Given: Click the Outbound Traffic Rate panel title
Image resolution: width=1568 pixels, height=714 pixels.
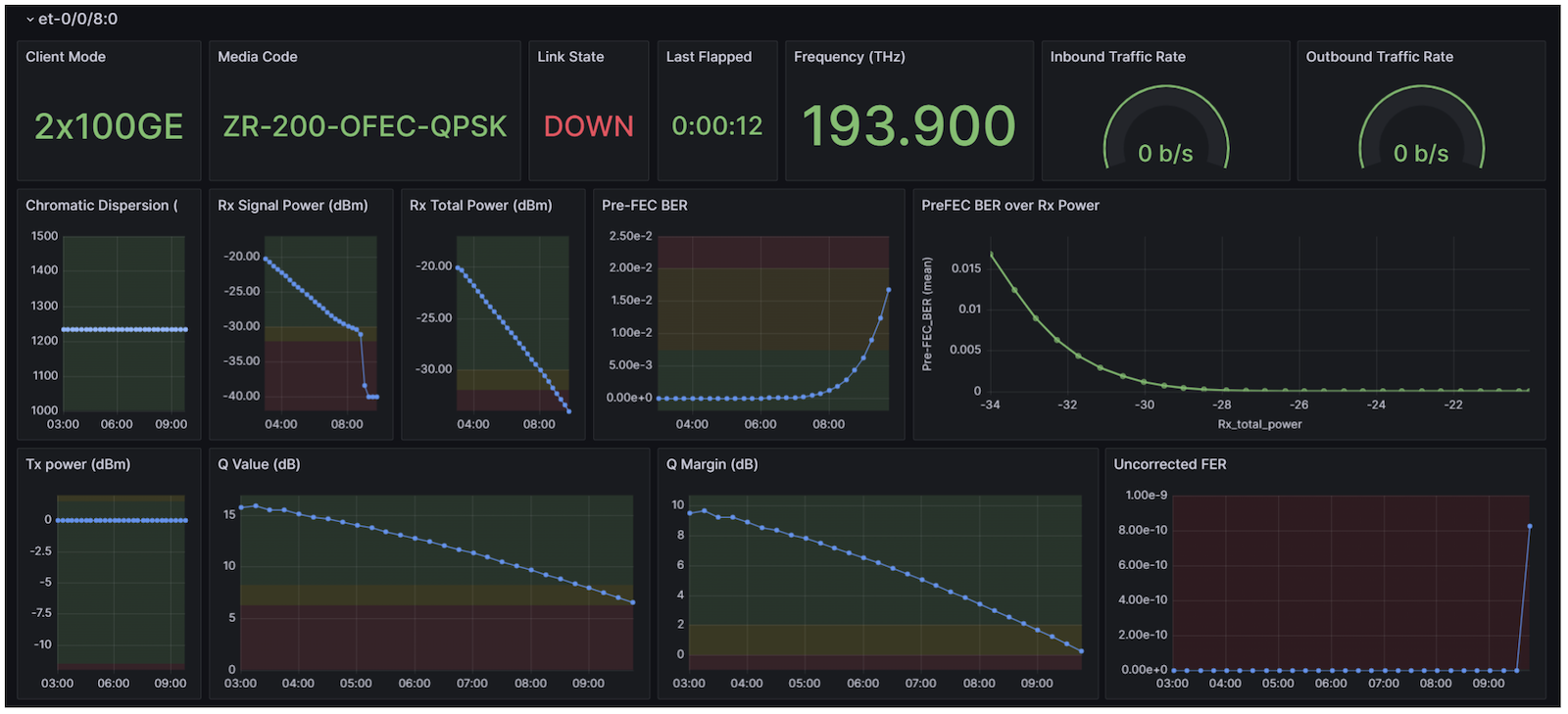Looking at the screenshot, I should [1380, 57].
